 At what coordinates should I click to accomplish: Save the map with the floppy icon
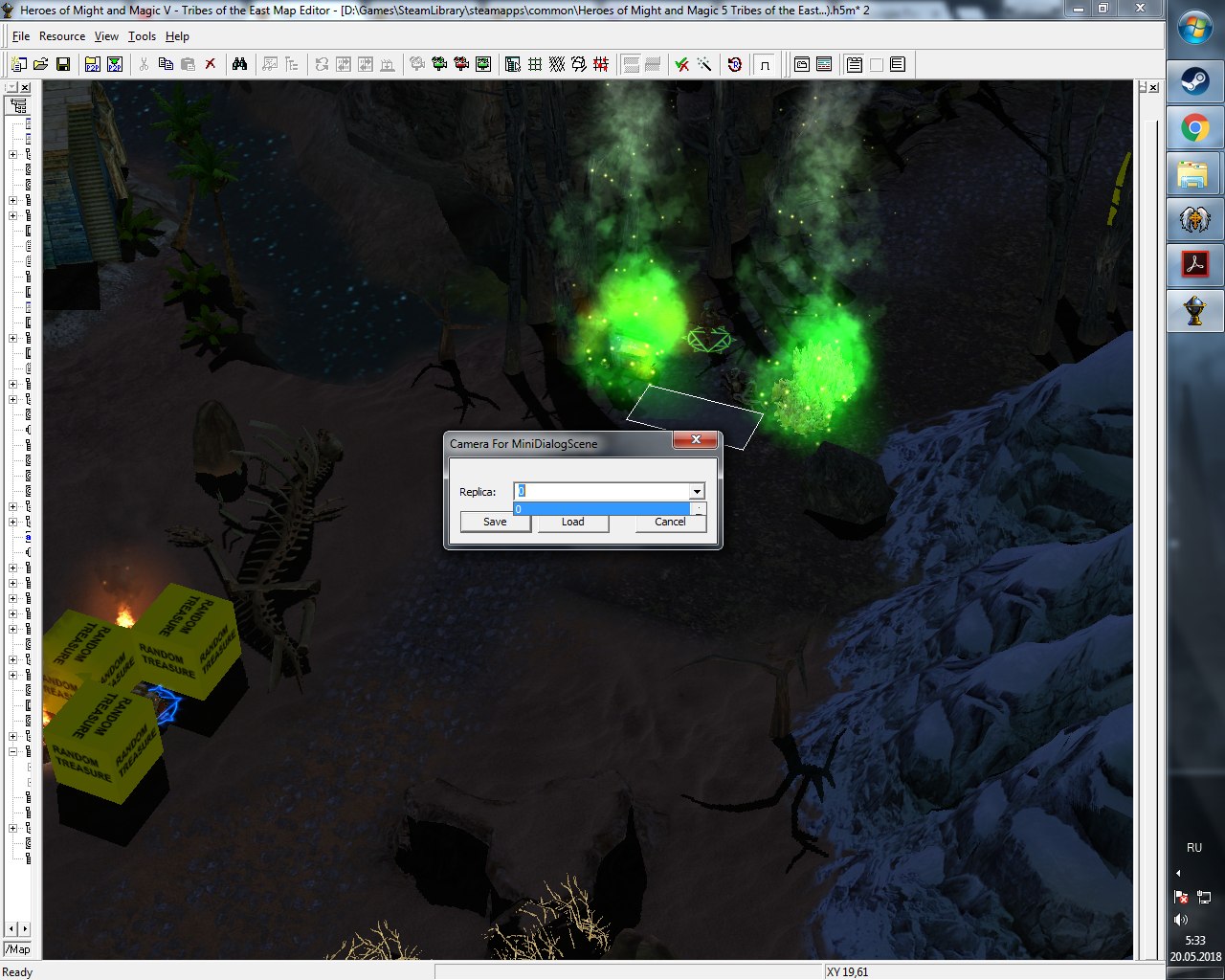[x=63, y=64]
